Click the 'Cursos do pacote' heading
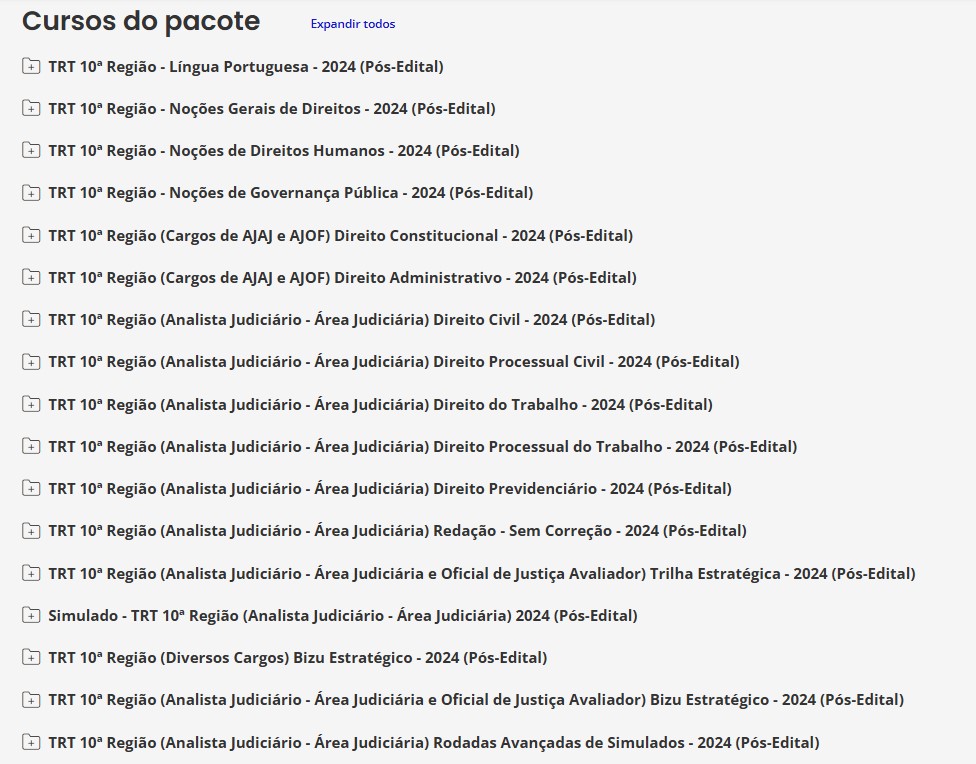The height and width of the screenshot is (764, 976). pyautogui.click(x=141, y=22)
